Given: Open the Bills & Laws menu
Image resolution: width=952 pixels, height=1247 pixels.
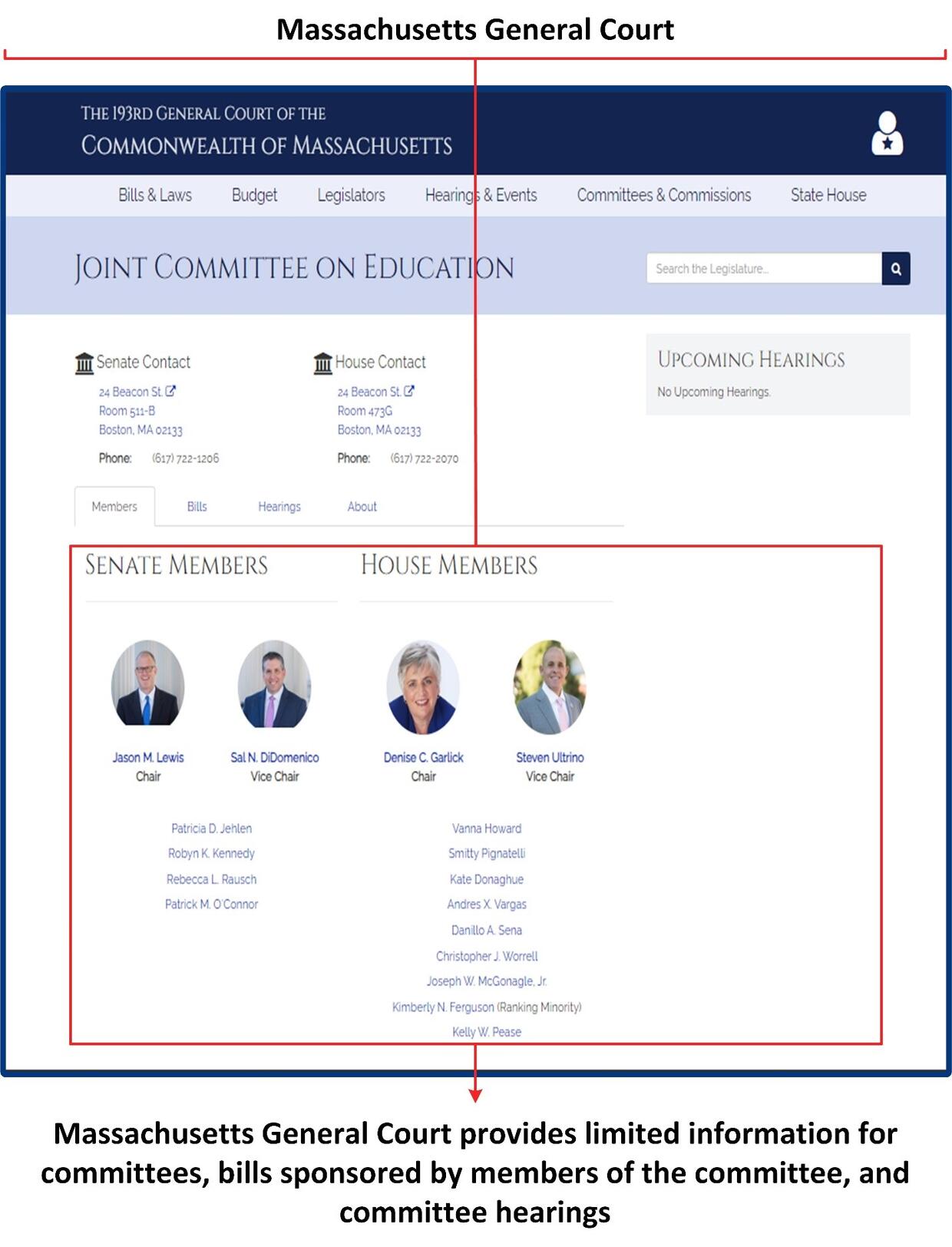Looking at the screenshot, I should click(155, 195).
